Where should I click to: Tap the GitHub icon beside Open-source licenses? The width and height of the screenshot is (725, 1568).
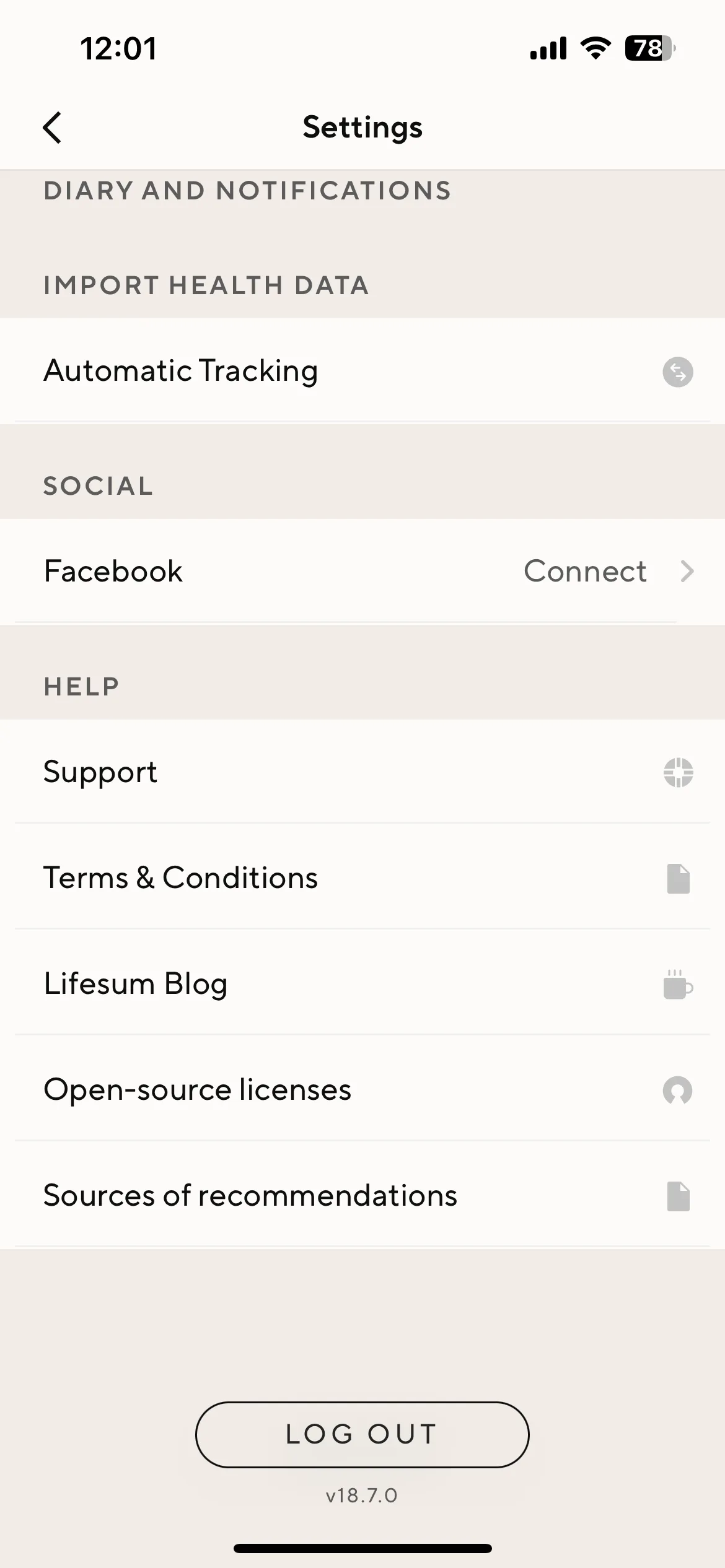tap(678, 1091)
